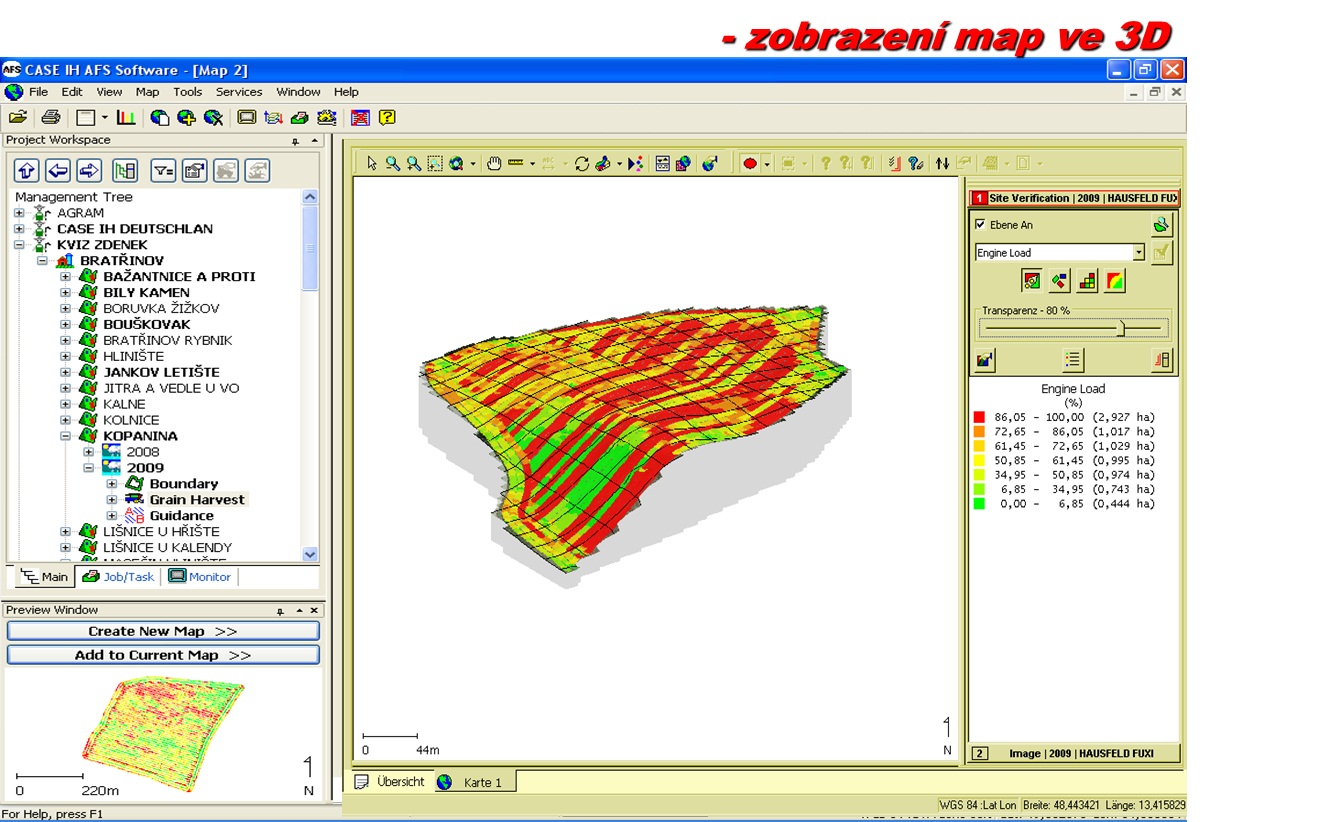
Task: Click the circular refresh arrows icon
Action: tap(582, 163)
